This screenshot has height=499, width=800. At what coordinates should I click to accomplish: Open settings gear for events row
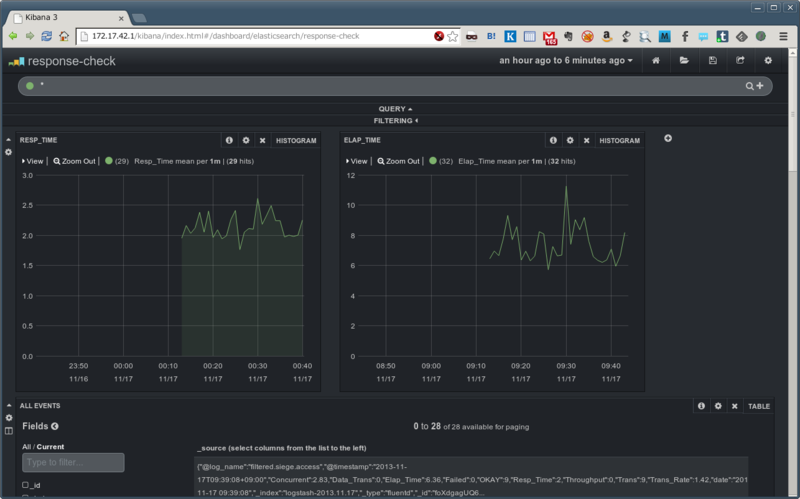point(9,418)
